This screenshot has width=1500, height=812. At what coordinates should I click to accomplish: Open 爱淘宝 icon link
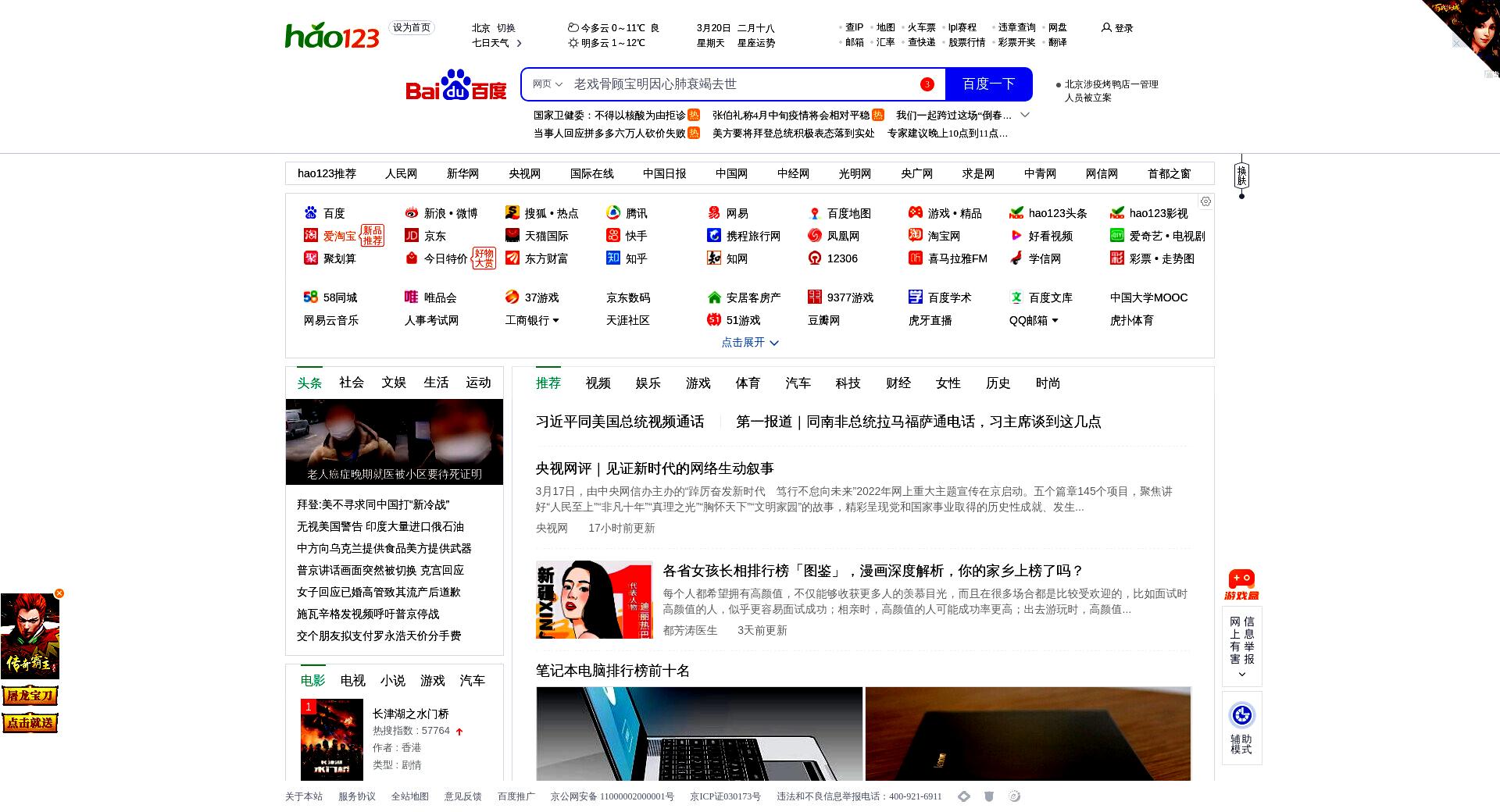click(311, 235)
